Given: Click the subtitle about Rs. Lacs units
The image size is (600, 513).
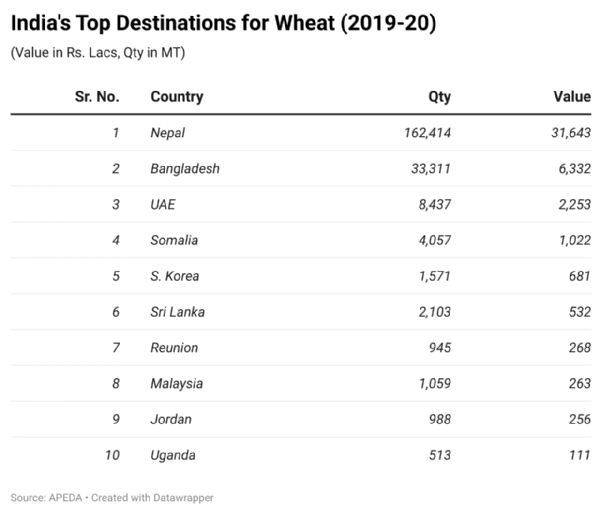Looking at the screenshot, I should coord(97,53).
